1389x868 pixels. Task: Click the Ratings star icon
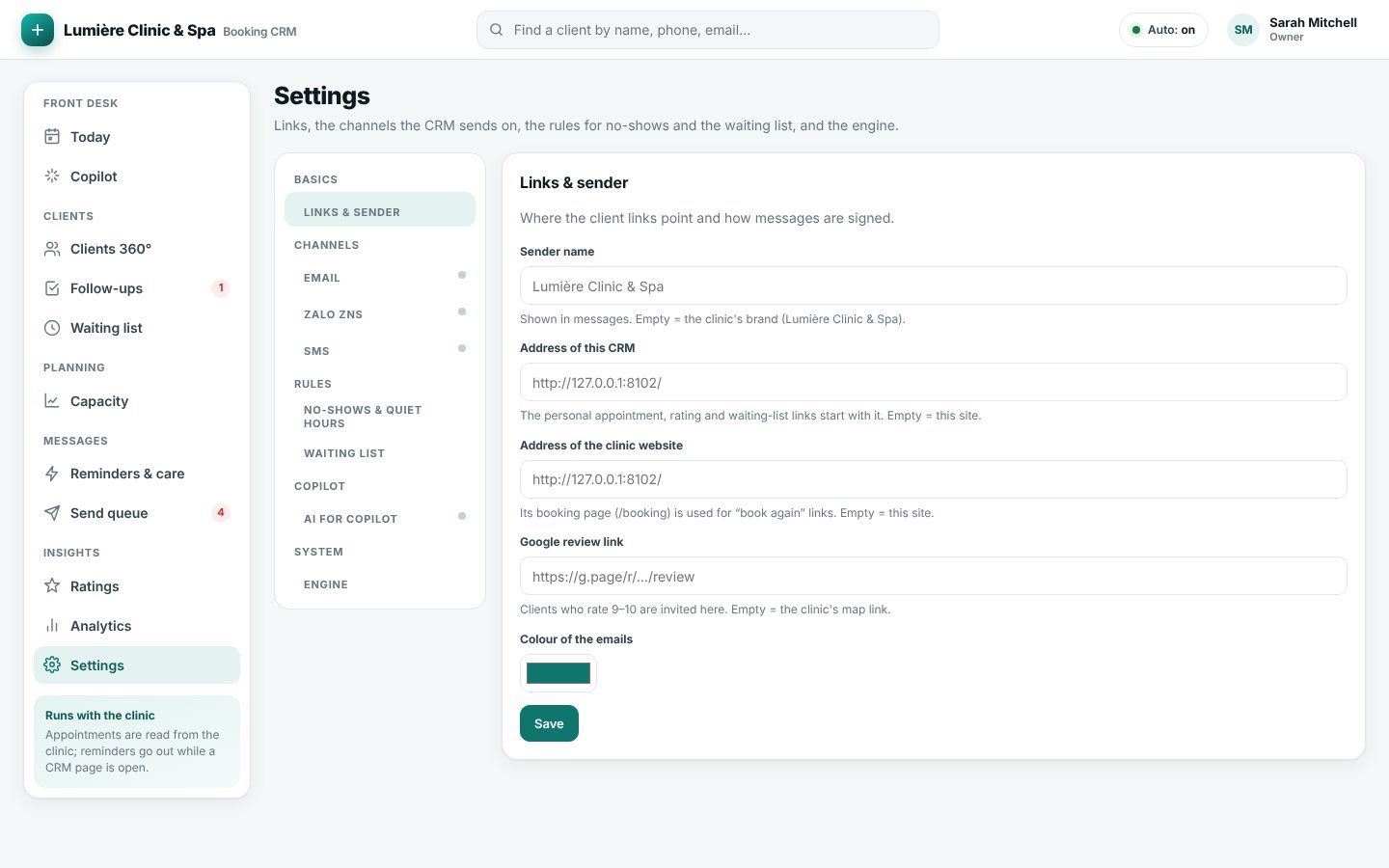coord(52,586)
